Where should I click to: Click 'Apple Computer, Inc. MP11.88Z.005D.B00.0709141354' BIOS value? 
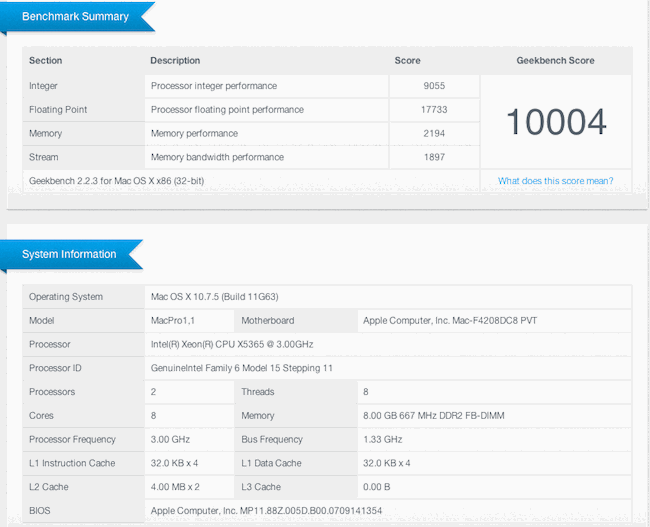[x=266, y=510]
